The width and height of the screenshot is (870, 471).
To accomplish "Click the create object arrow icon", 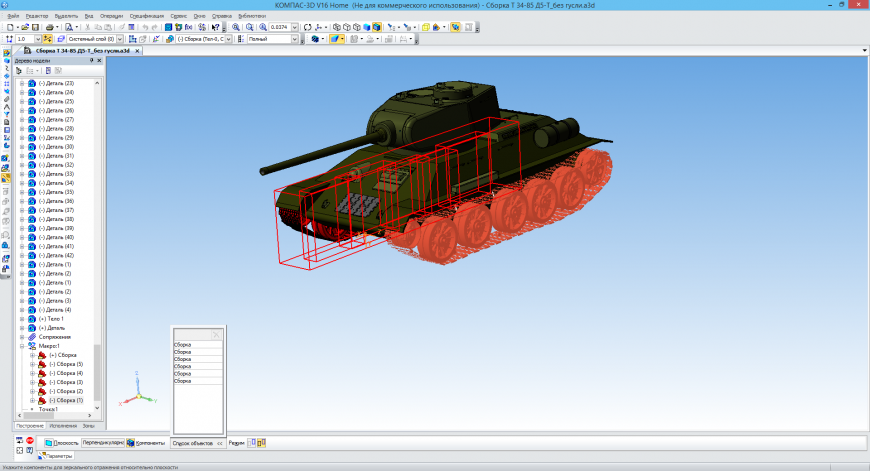I will [x=19, y=440].
